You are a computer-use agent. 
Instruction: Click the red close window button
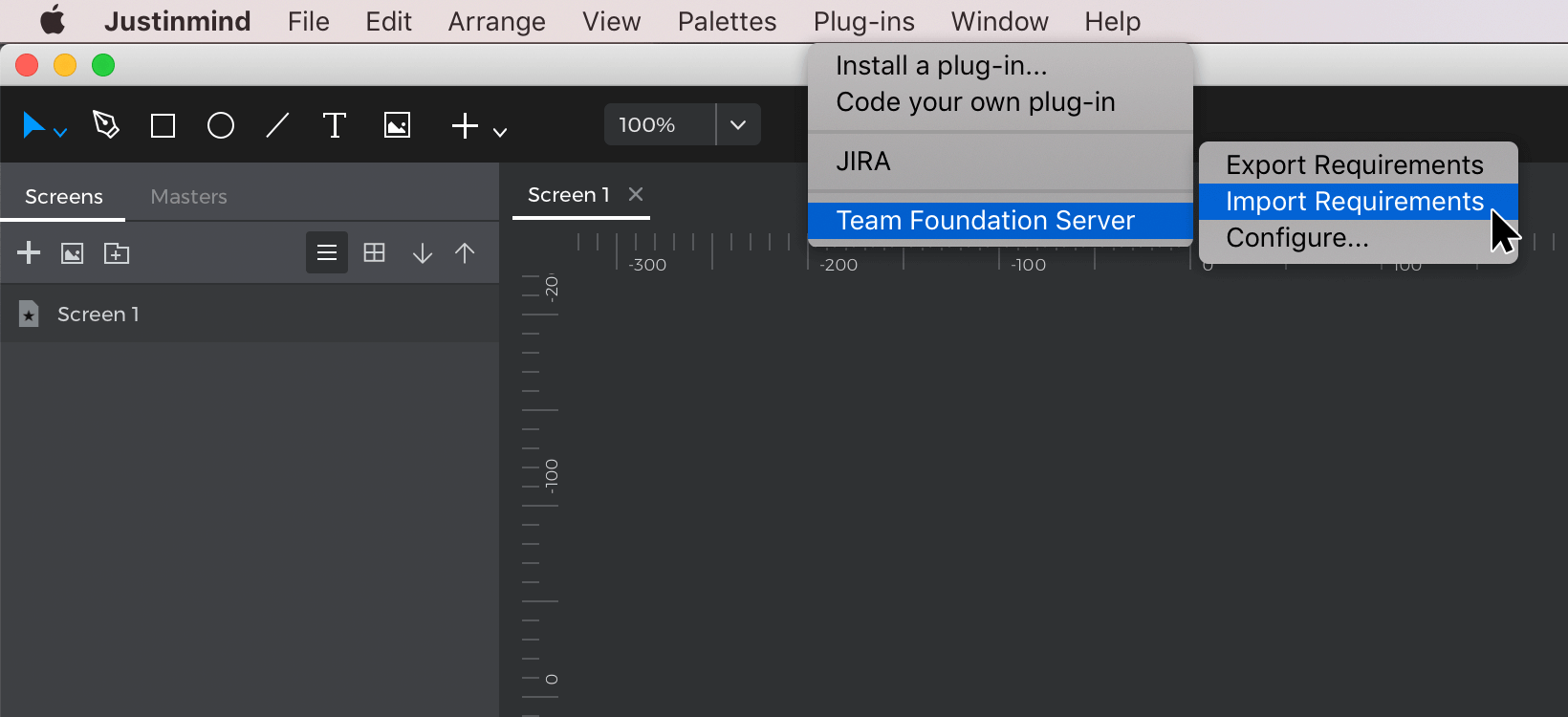[x=27, y=65]
